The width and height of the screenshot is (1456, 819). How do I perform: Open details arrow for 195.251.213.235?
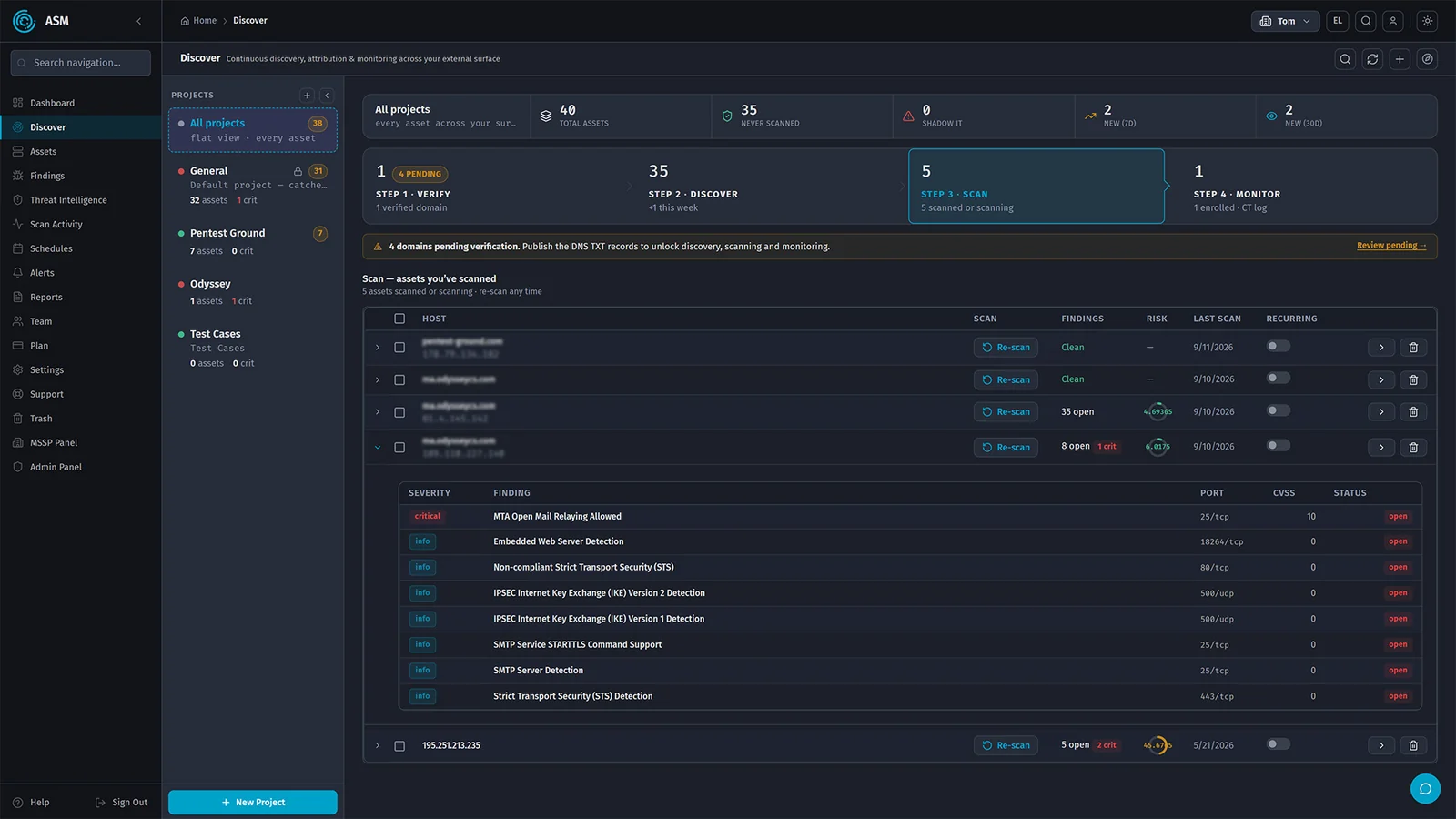click(1381, 745)
